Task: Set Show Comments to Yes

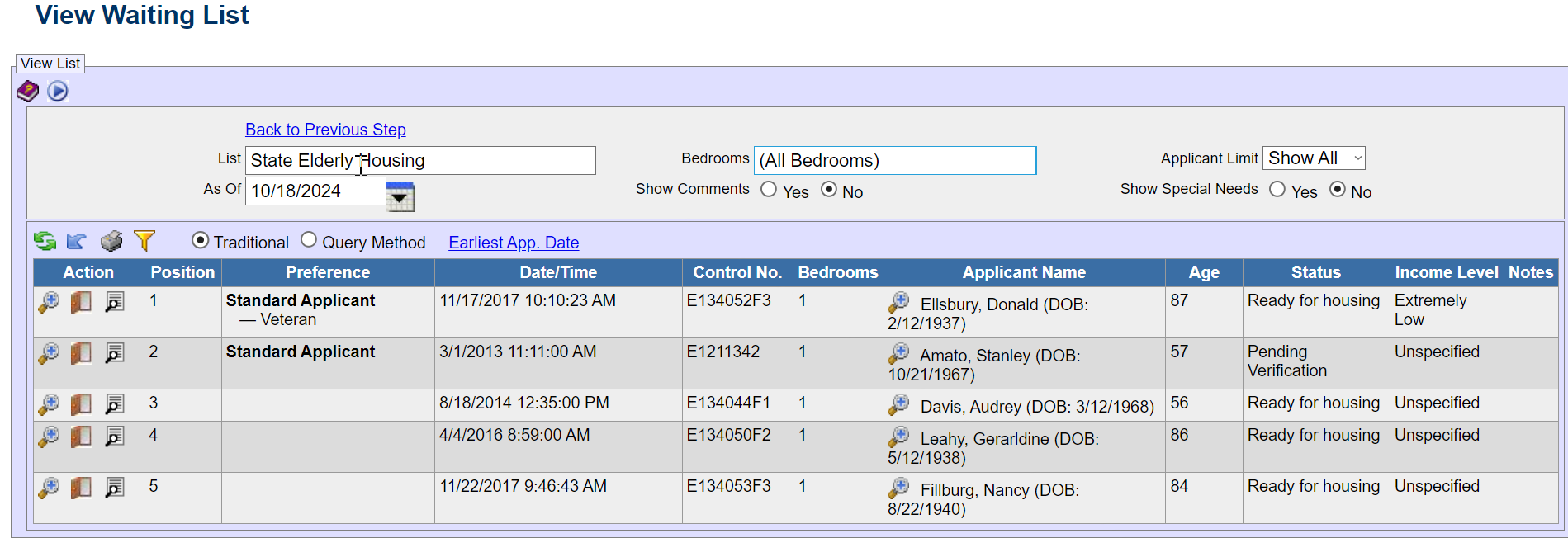Action: [769, 190]
